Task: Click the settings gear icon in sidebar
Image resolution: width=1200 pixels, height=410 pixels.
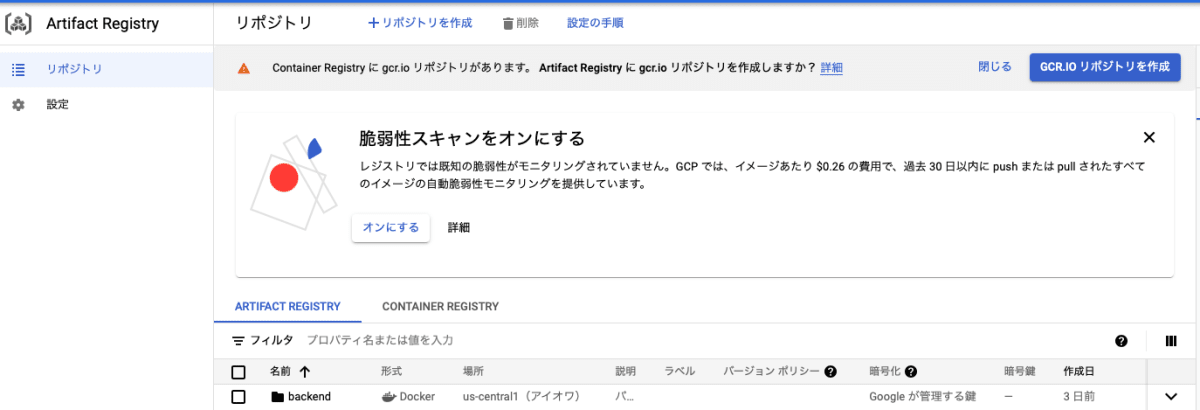Action: (18, 104)
